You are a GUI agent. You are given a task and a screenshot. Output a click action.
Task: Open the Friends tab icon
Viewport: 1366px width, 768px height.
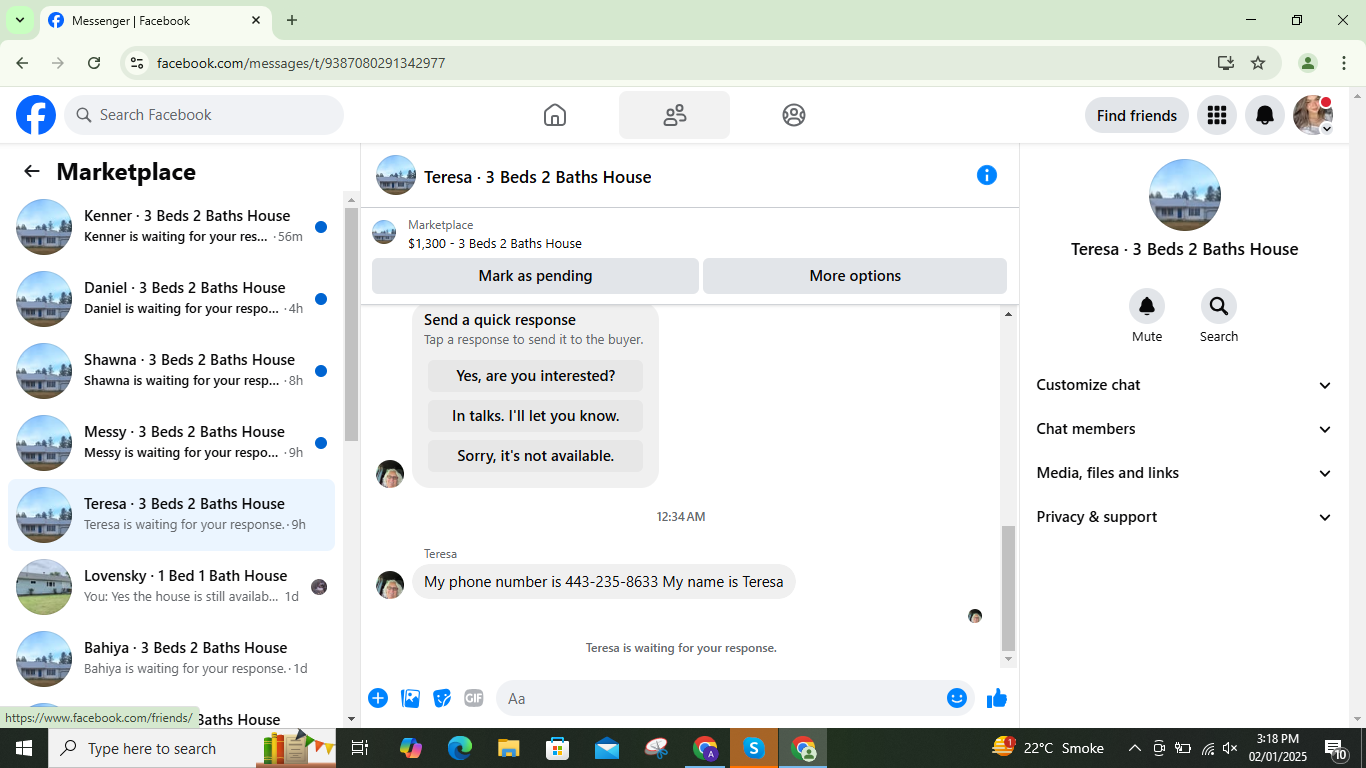[x=674, y=115]
